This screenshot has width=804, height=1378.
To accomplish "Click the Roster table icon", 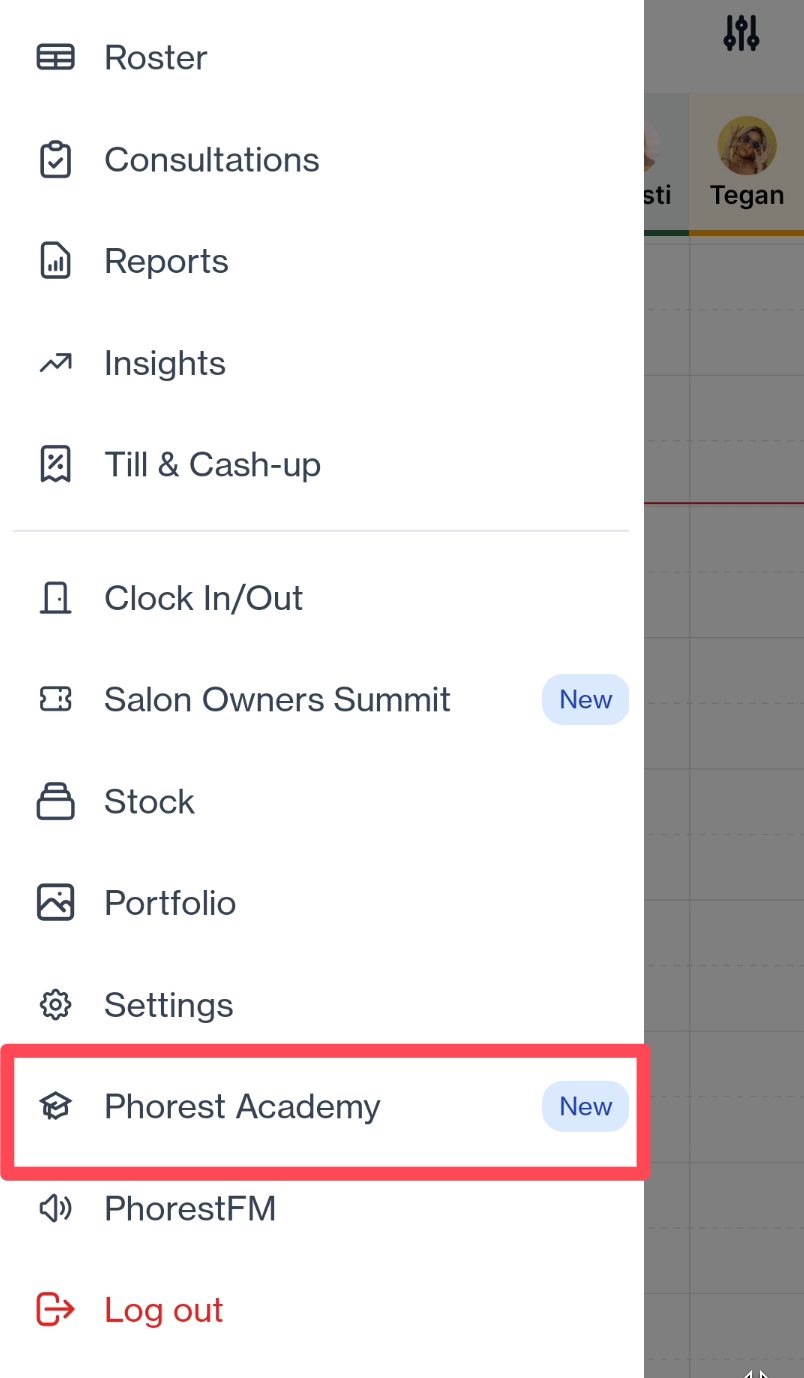I will click(x=55, y=58).
